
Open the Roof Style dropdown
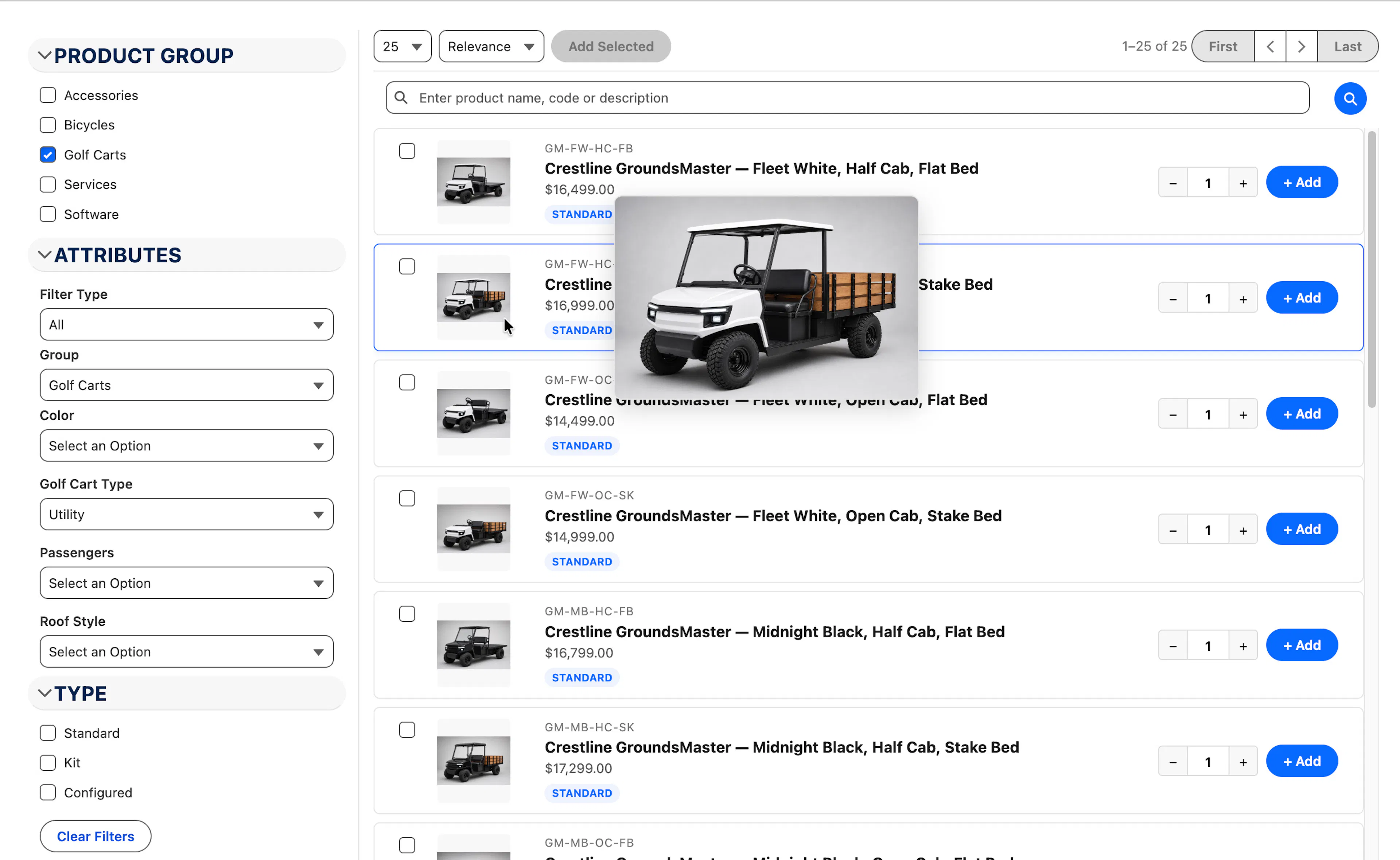[187, 652]
